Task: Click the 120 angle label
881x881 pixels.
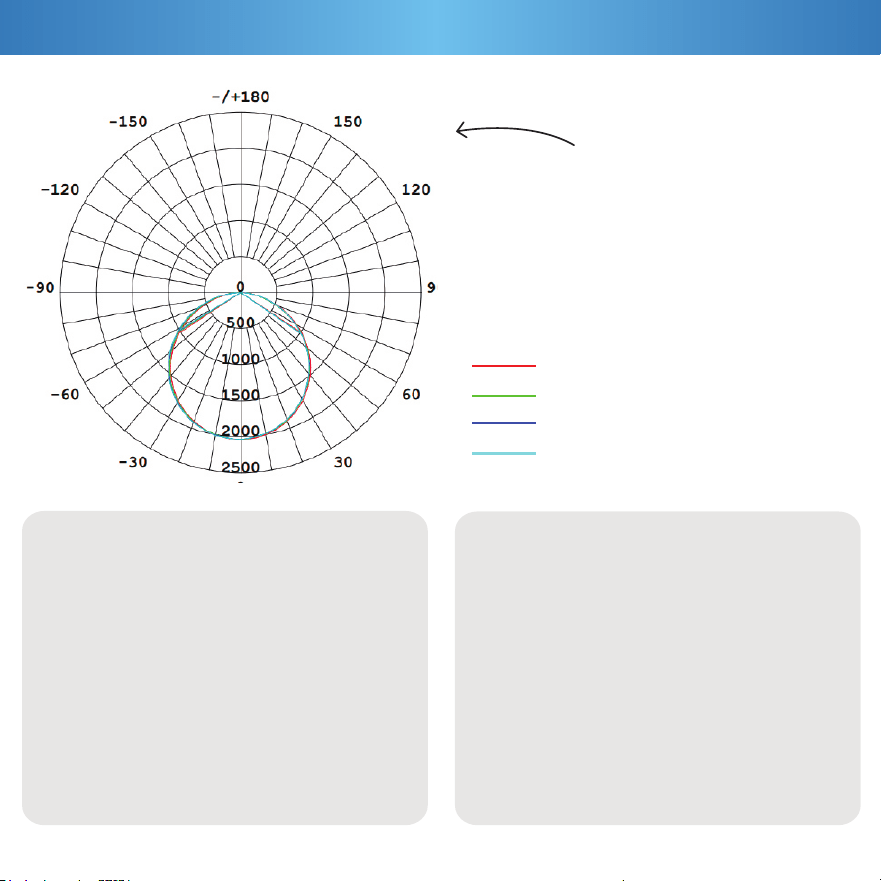Action: (416, 190)
